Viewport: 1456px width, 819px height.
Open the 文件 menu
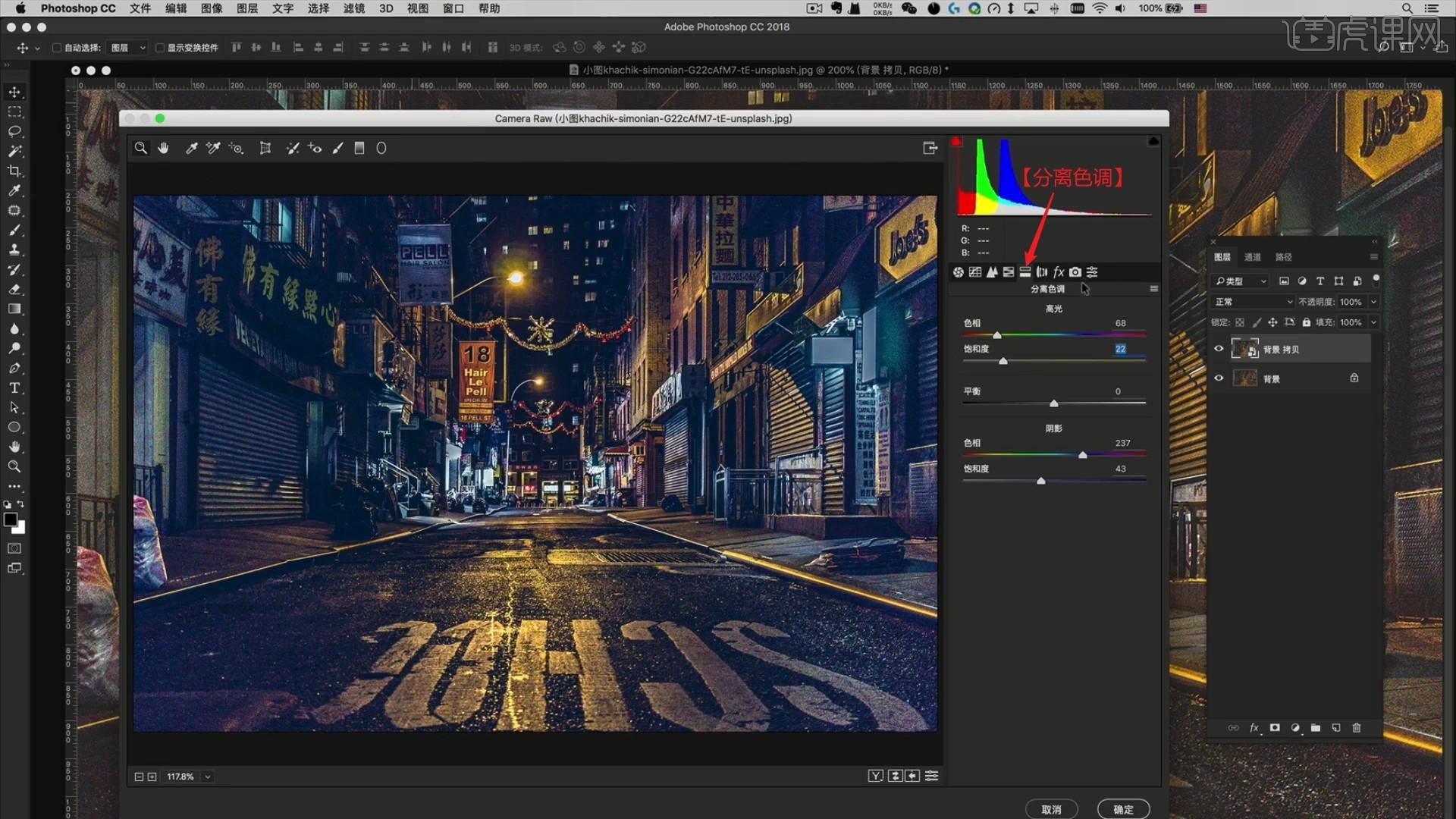[x=140, y=8]
